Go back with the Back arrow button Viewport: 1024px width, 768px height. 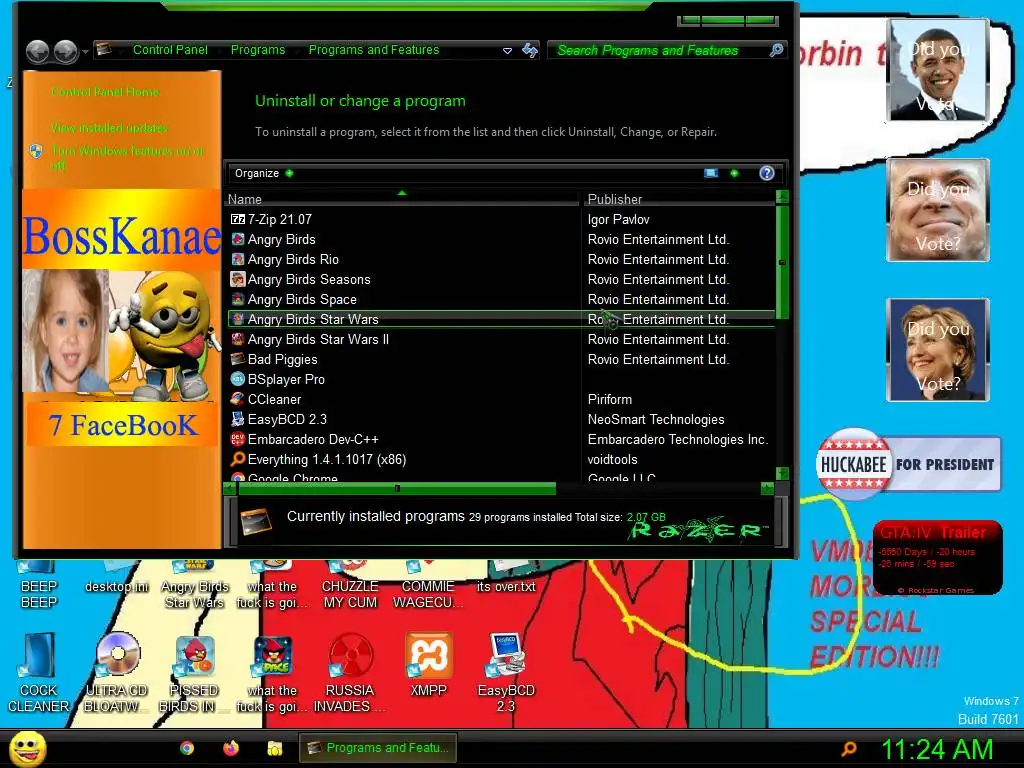[x=38, y=51]
